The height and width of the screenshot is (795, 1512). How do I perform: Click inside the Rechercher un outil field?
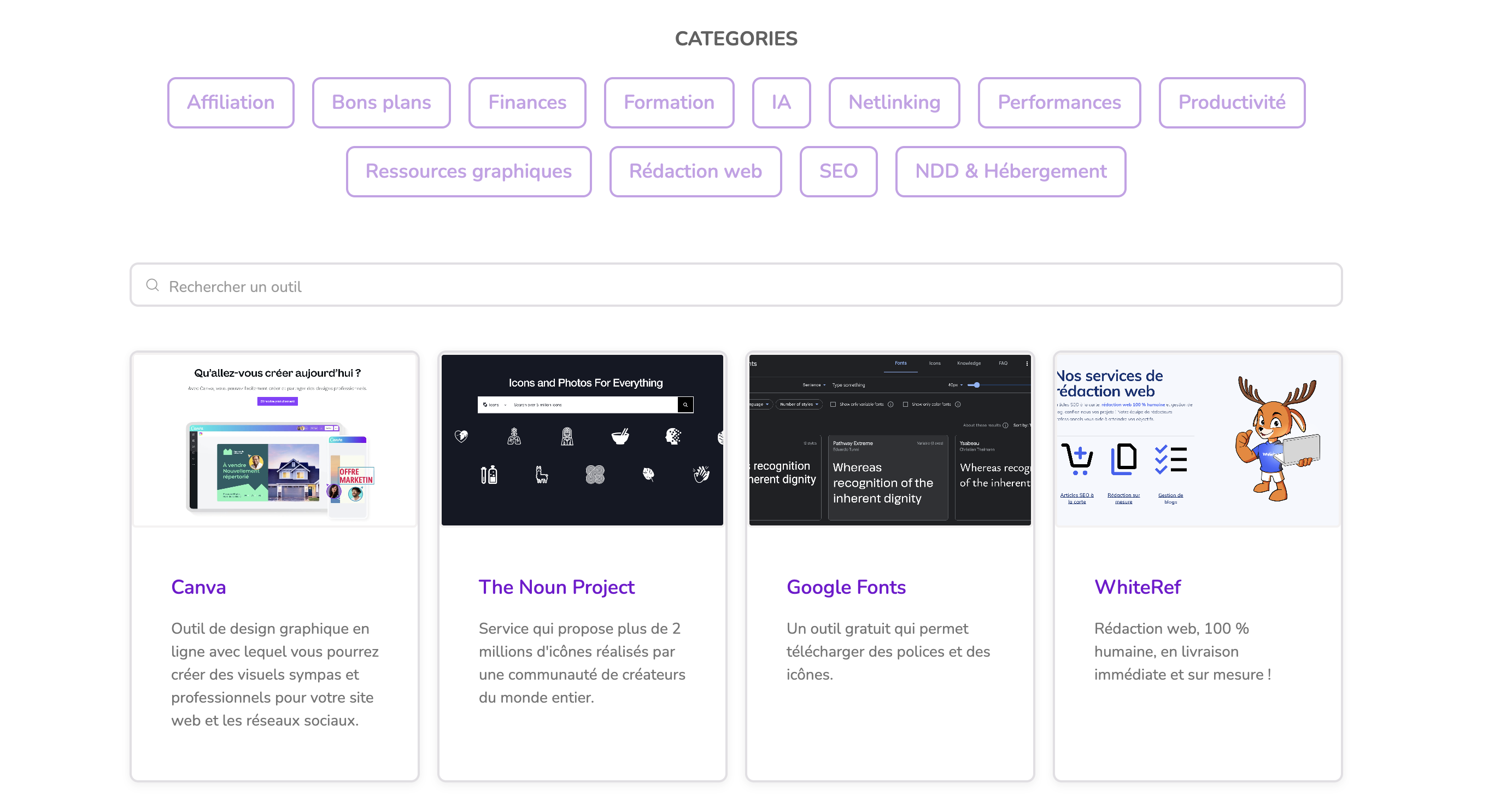[x=411, y=286]
